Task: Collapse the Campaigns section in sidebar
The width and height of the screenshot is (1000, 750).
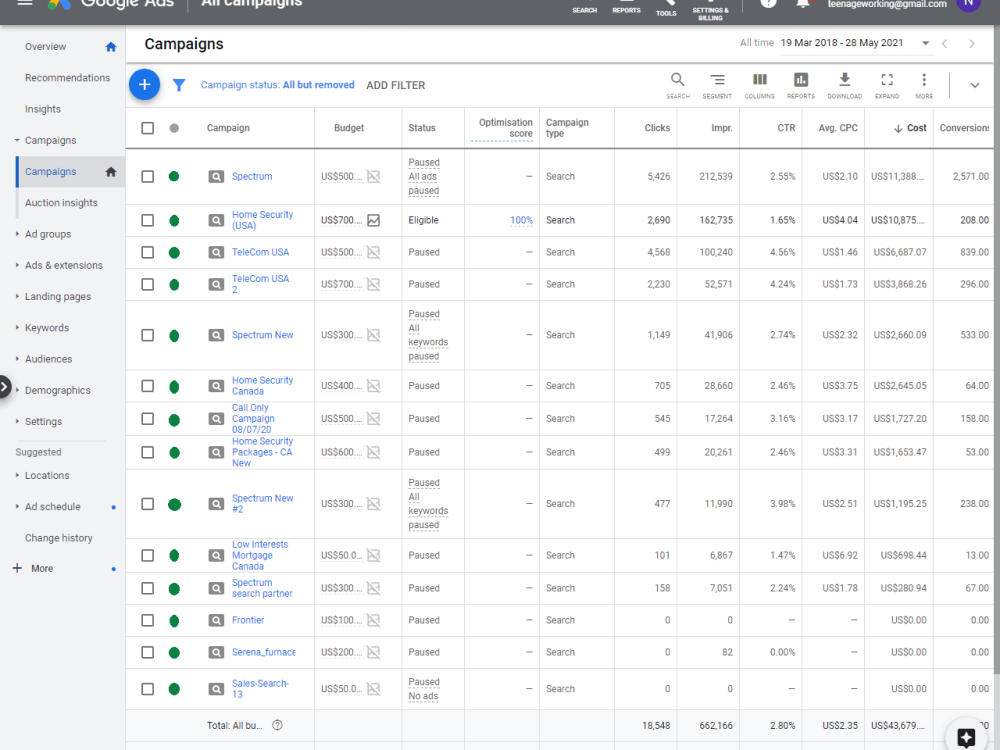Action: click(17, 140)
